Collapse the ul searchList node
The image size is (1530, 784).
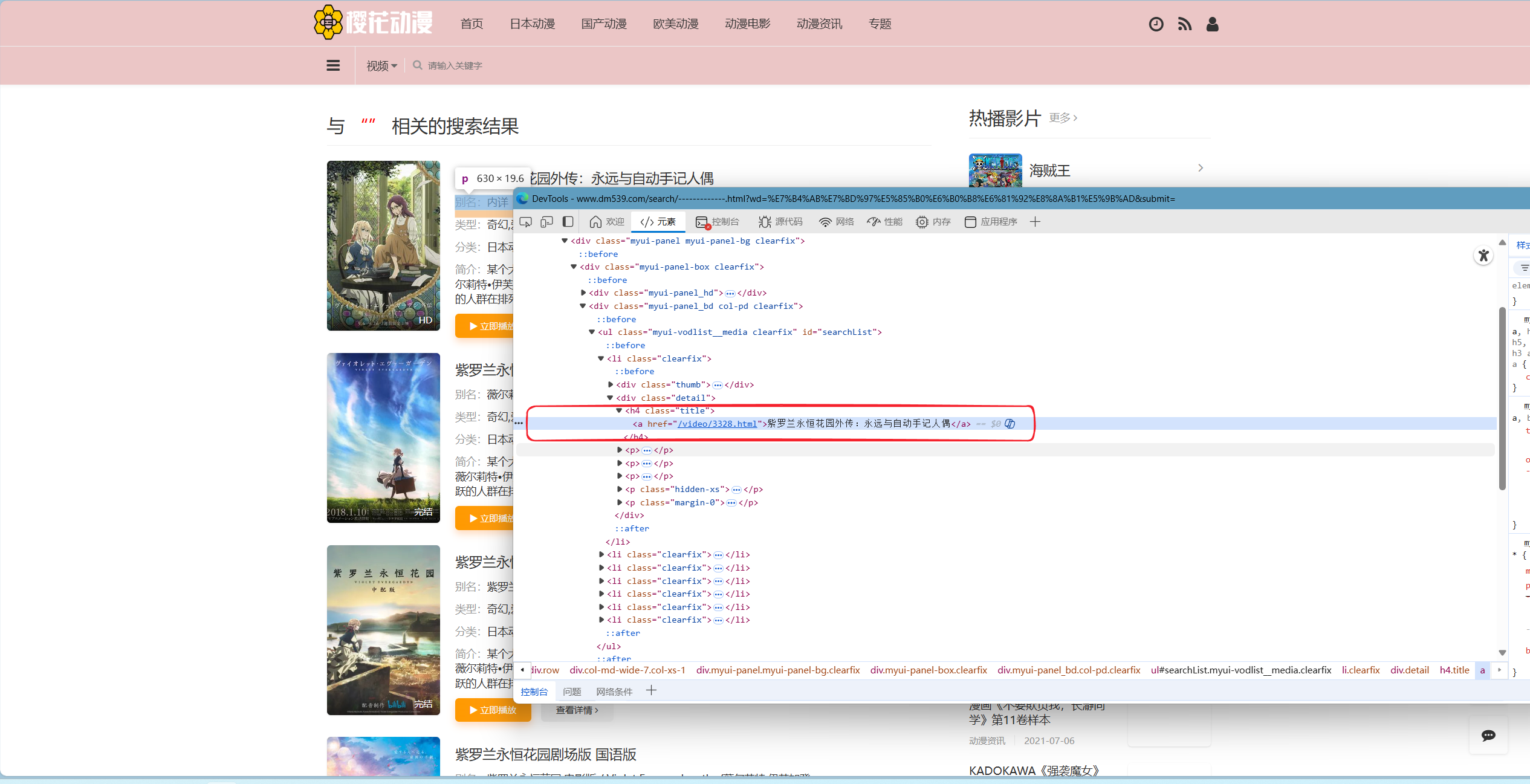click(592, 332)
